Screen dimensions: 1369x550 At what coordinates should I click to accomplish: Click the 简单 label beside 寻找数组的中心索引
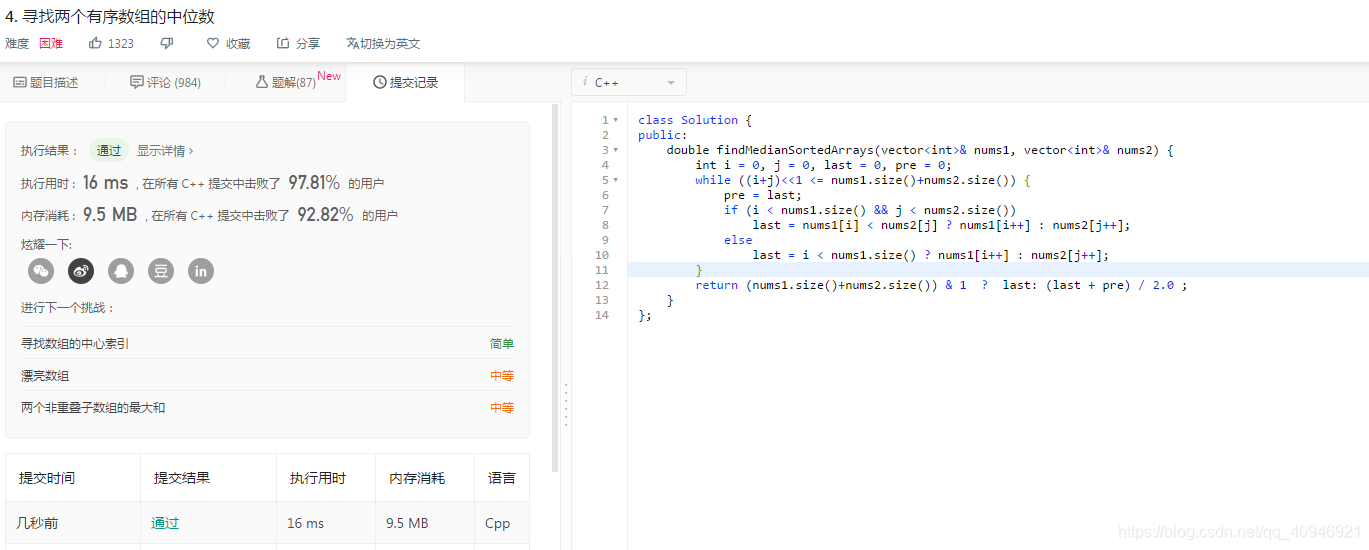(502, 344)
